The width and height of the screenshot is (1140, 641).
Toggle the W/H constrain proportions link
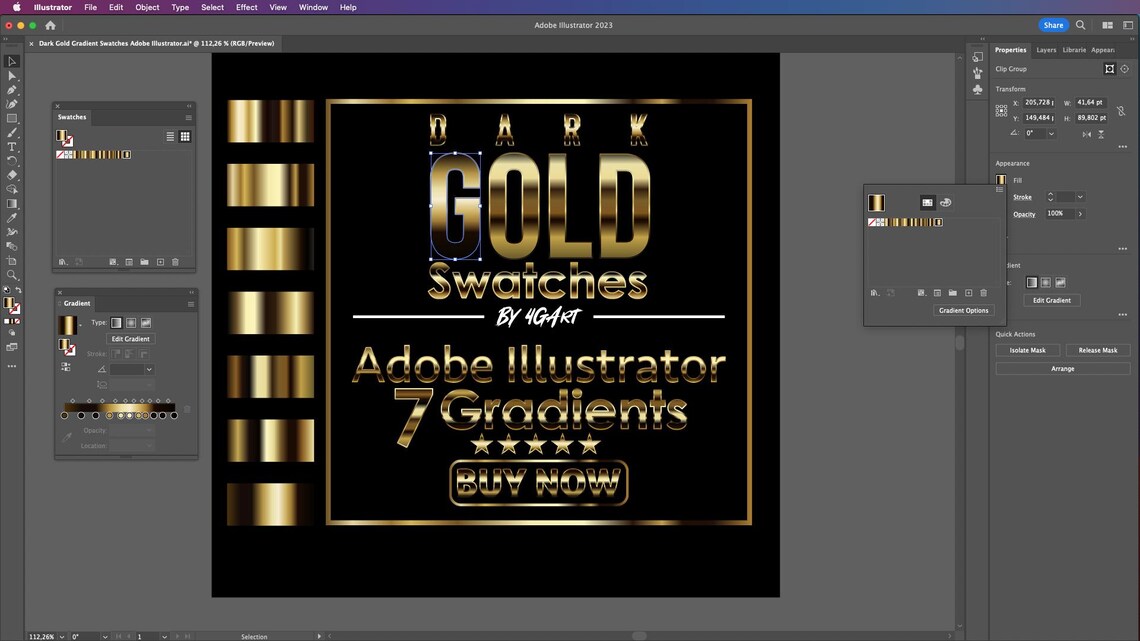coord(1121,111)
